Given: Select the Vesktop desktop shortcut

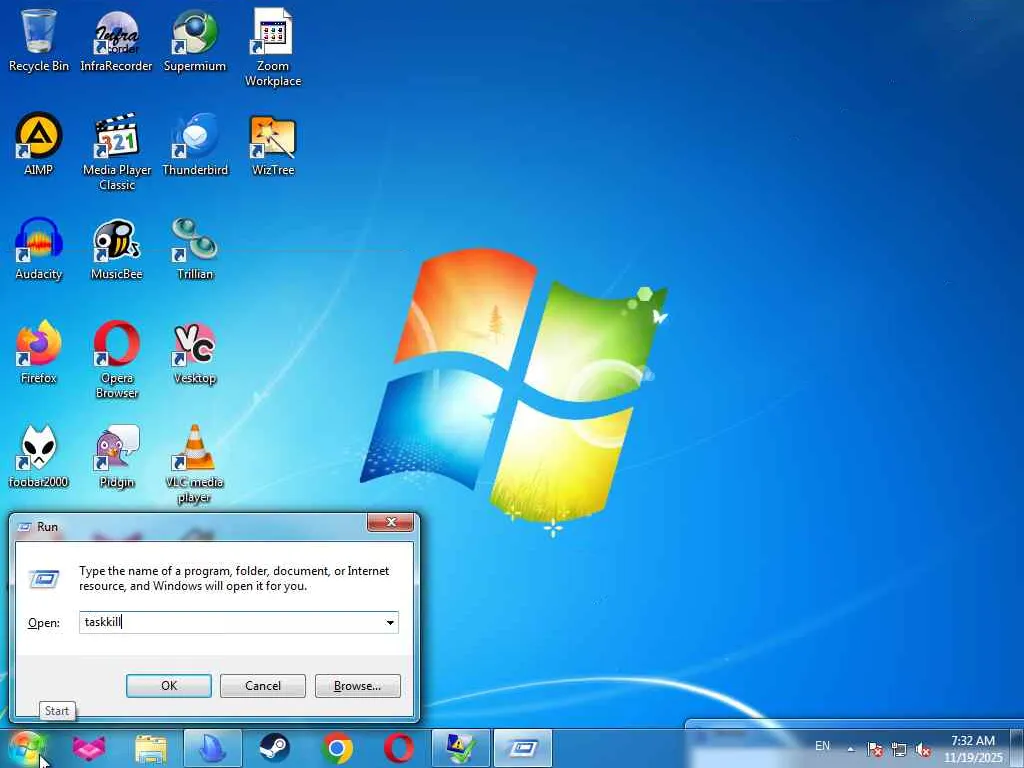Looking at the screenshot, I should [195, 353].
